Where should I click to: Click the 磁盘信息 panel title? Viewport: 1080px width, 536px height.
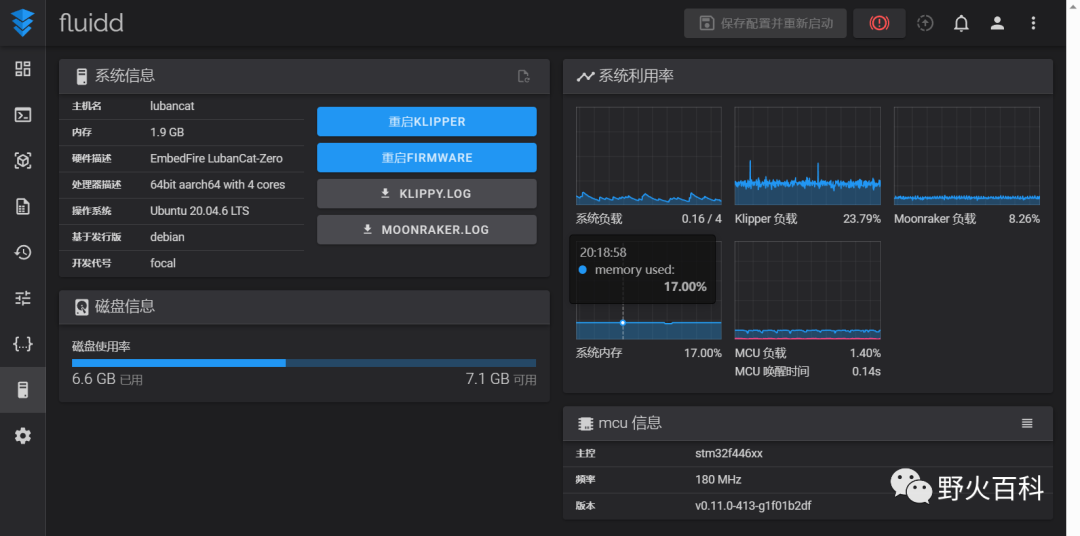[x=125, y=307]
